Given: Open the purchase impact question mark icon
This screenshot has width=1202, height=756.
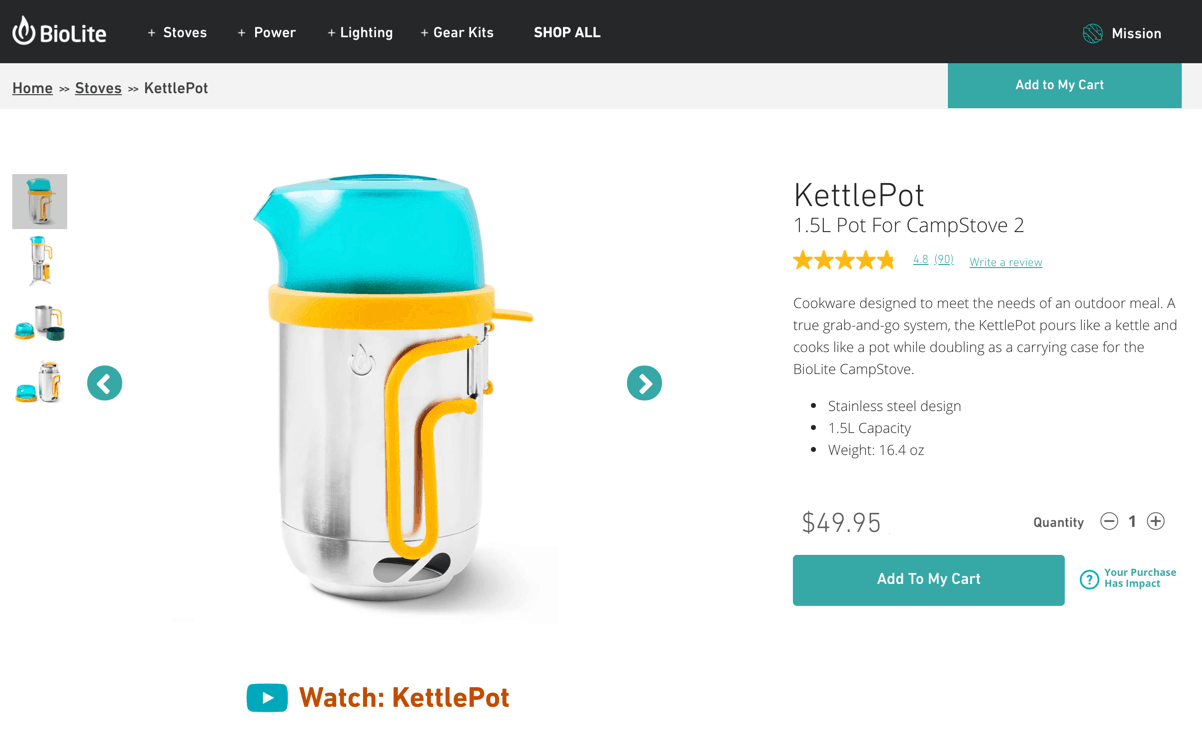Looking at the screenshot, I should click(1089, 579).
